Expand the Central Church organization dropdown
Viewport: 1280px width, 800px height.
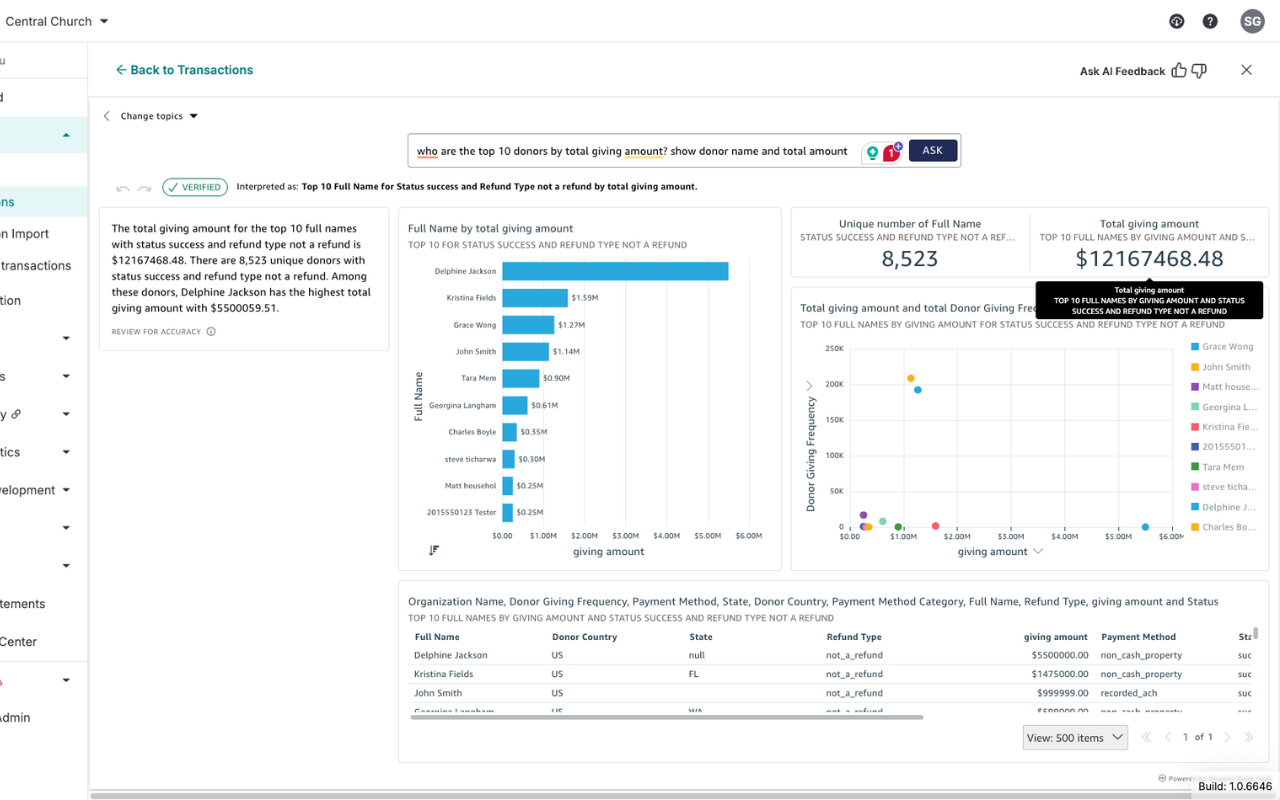click(x=58, y=21)
